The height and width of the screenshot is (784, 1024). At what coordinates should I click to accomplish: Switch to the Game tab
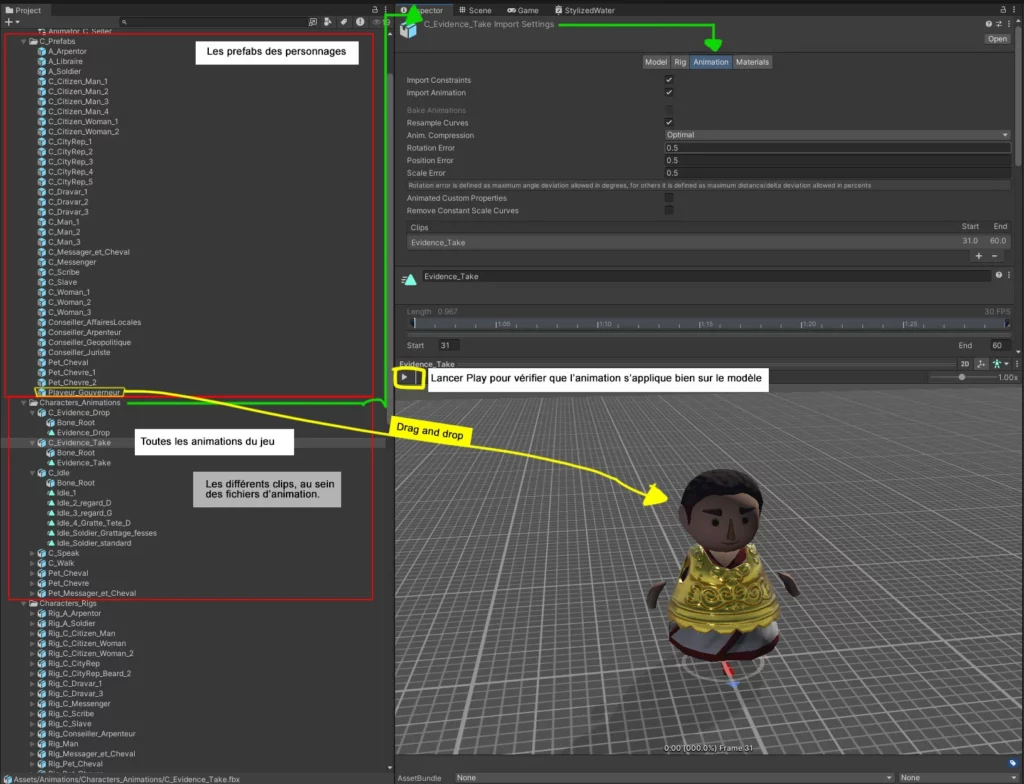522,10
